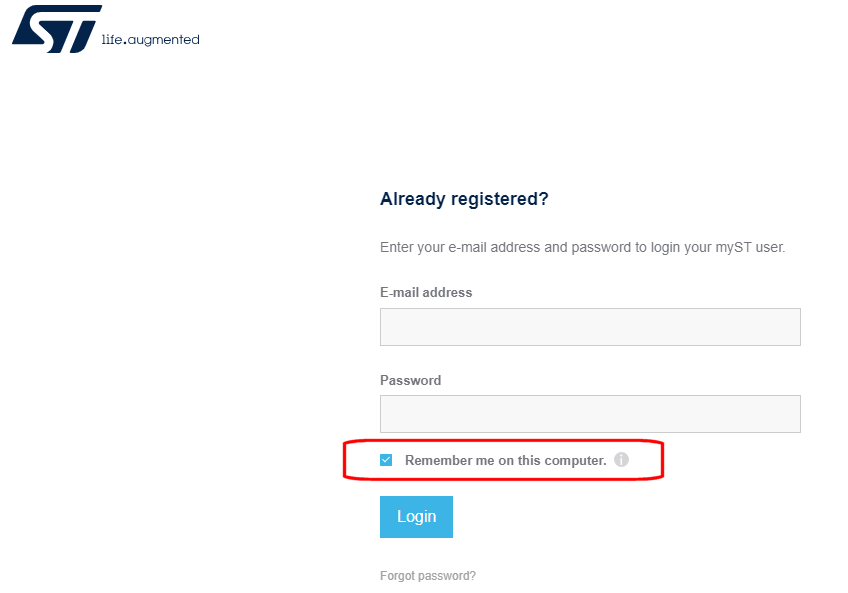
Task: Submit the form with Login
Action: [416, 517]
